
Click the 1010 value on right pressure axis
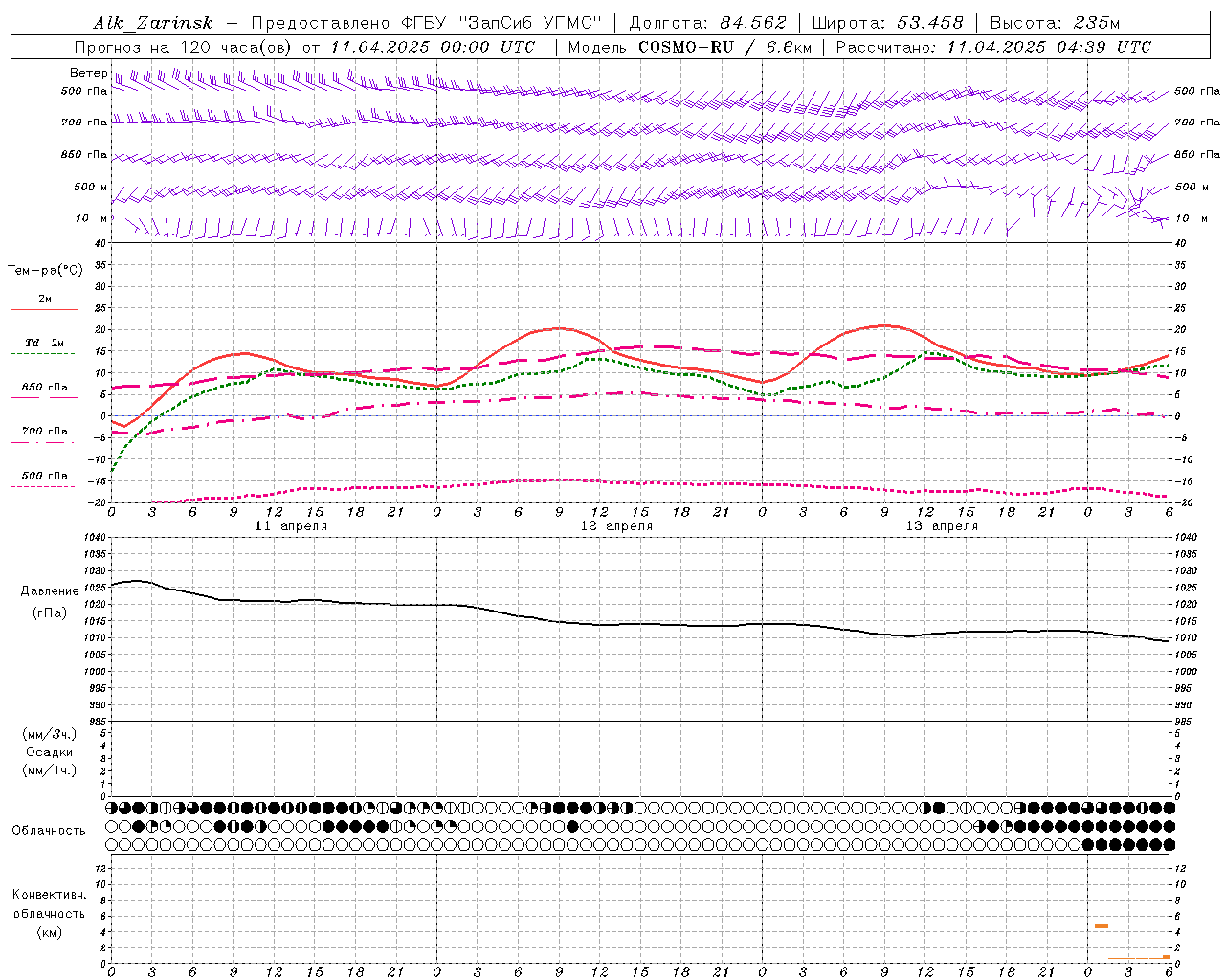[1185, 638]
